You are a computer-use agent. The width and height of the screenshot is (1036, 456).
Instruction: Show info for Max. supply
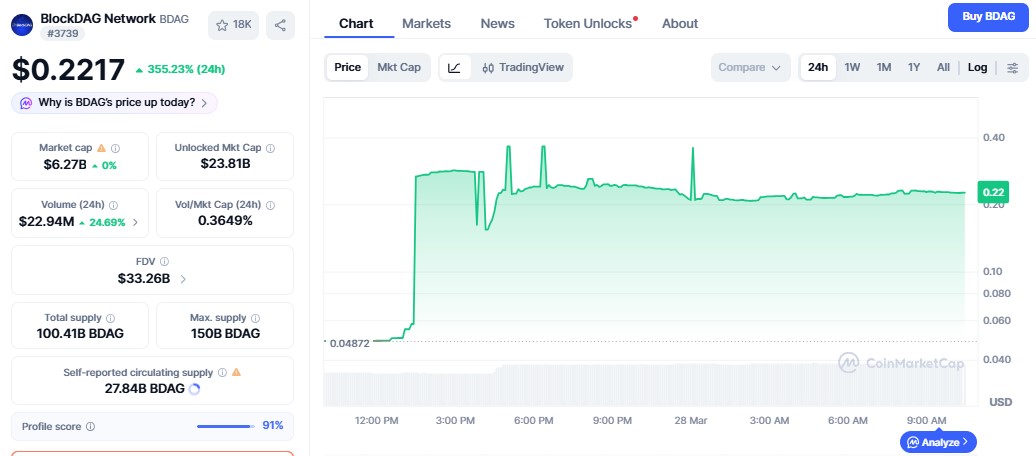click(256, 318)
